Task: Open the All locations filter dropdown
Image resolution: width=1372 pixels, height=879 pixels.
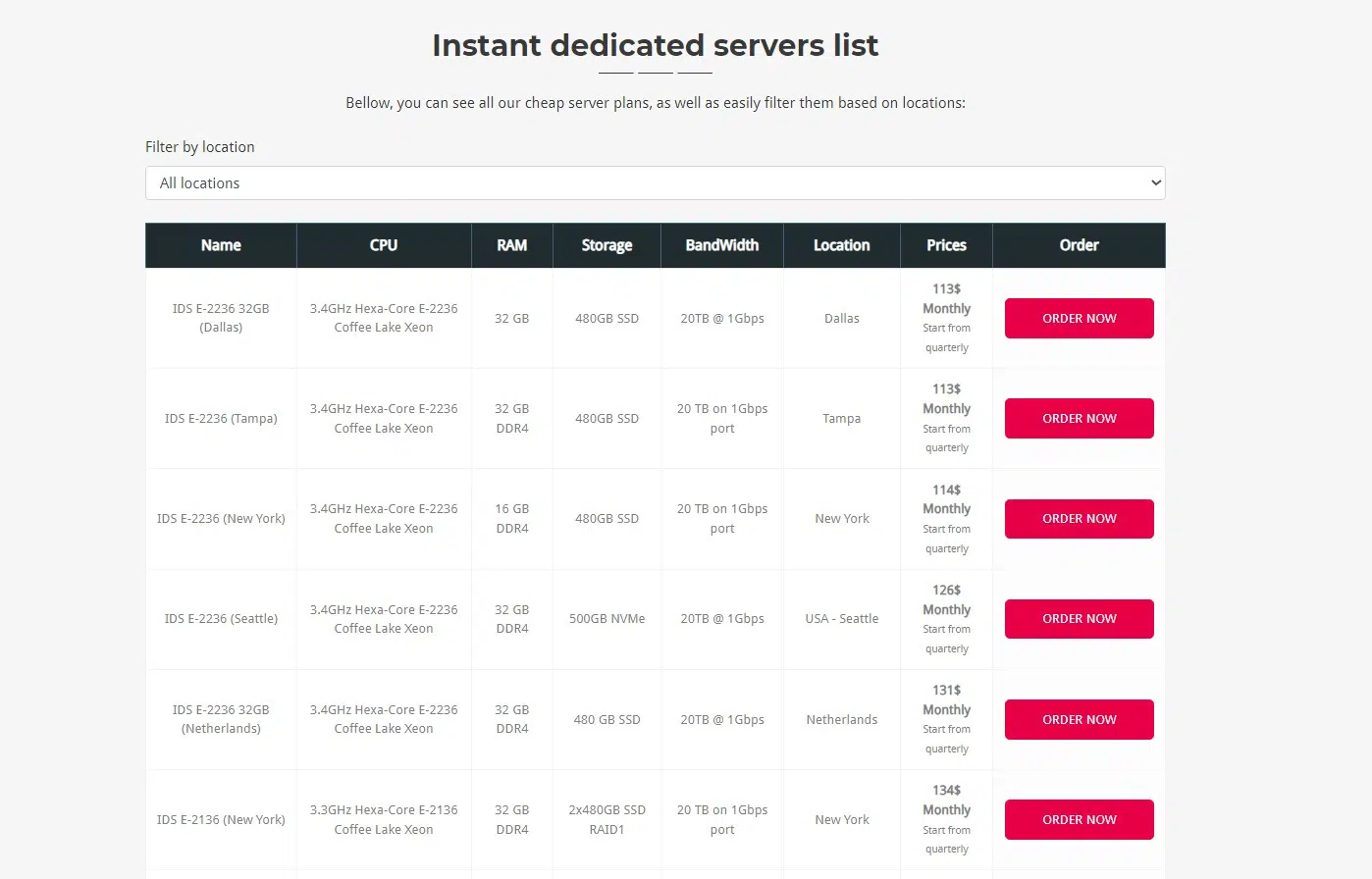Action: [x=655, y=183]
